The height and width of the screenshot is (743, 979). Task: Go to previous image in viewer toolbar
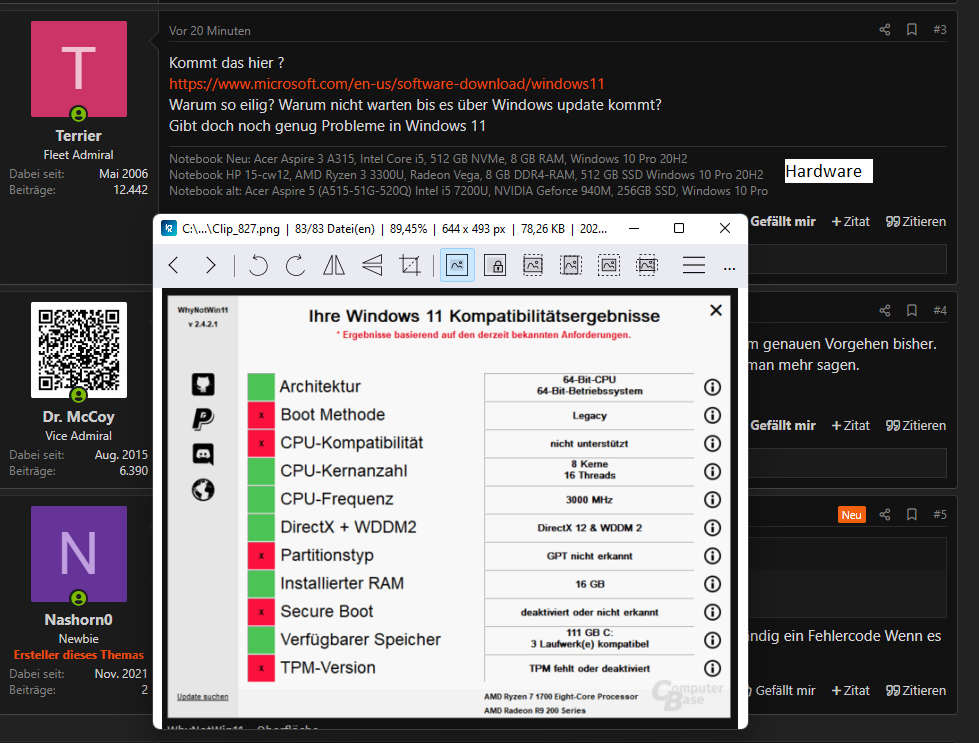174,265
